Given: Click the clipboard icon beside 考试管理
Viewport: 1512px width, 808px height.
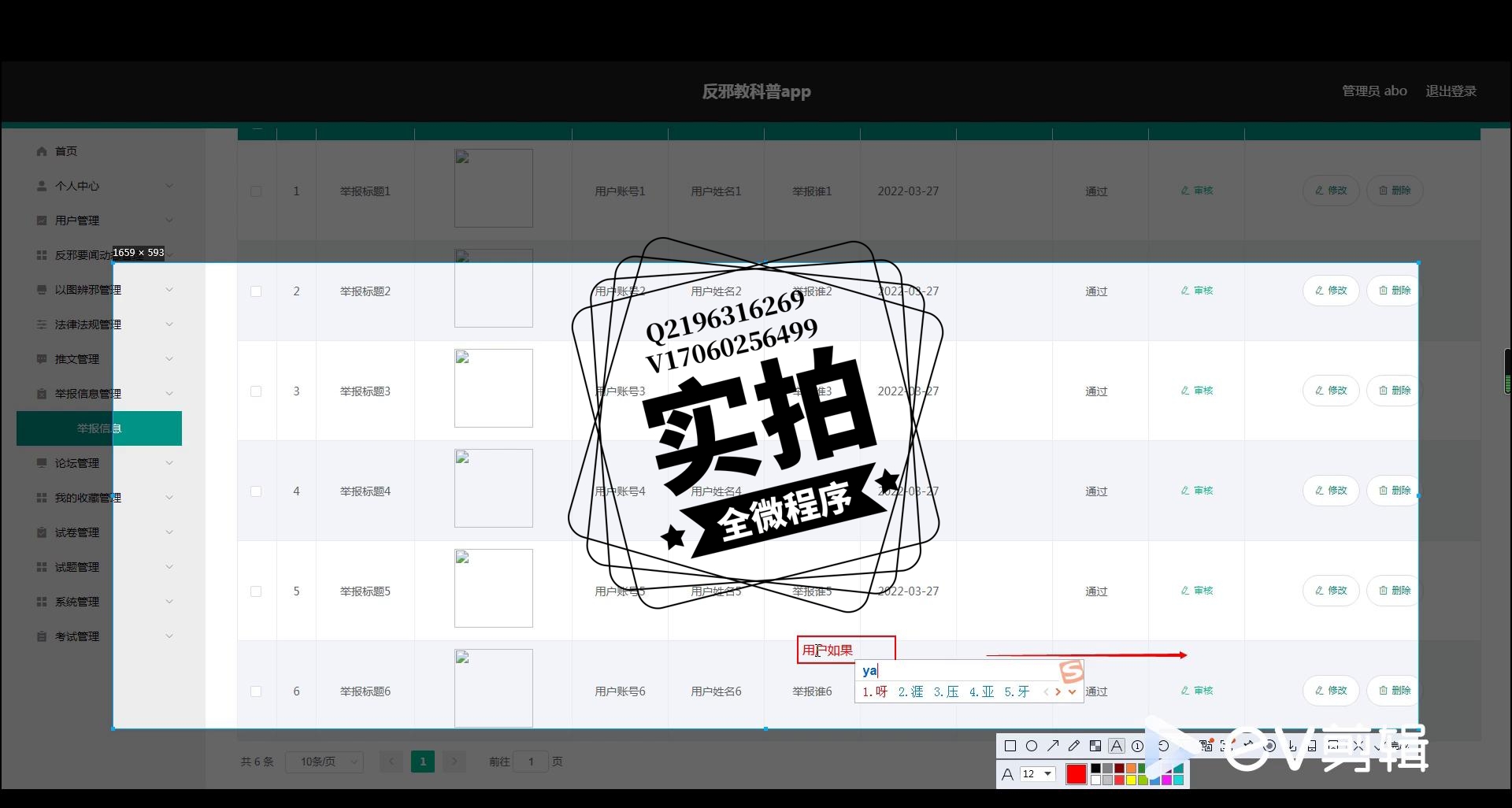Looking at the screenshot, I should (x=42, y=636).
